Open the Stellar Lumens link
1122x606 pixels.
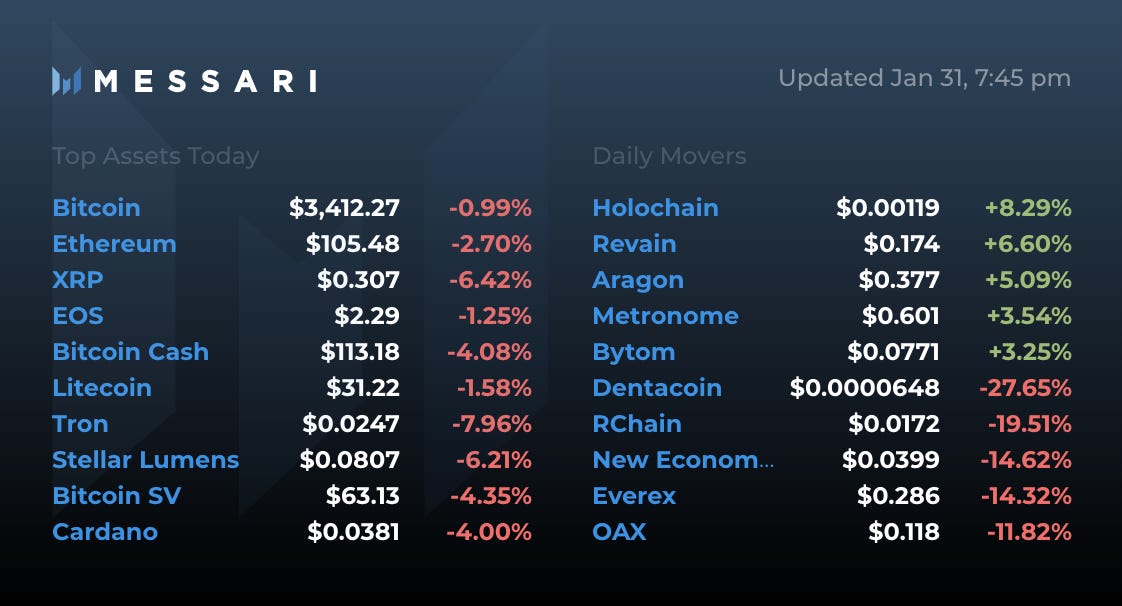[x=145, y=460]
